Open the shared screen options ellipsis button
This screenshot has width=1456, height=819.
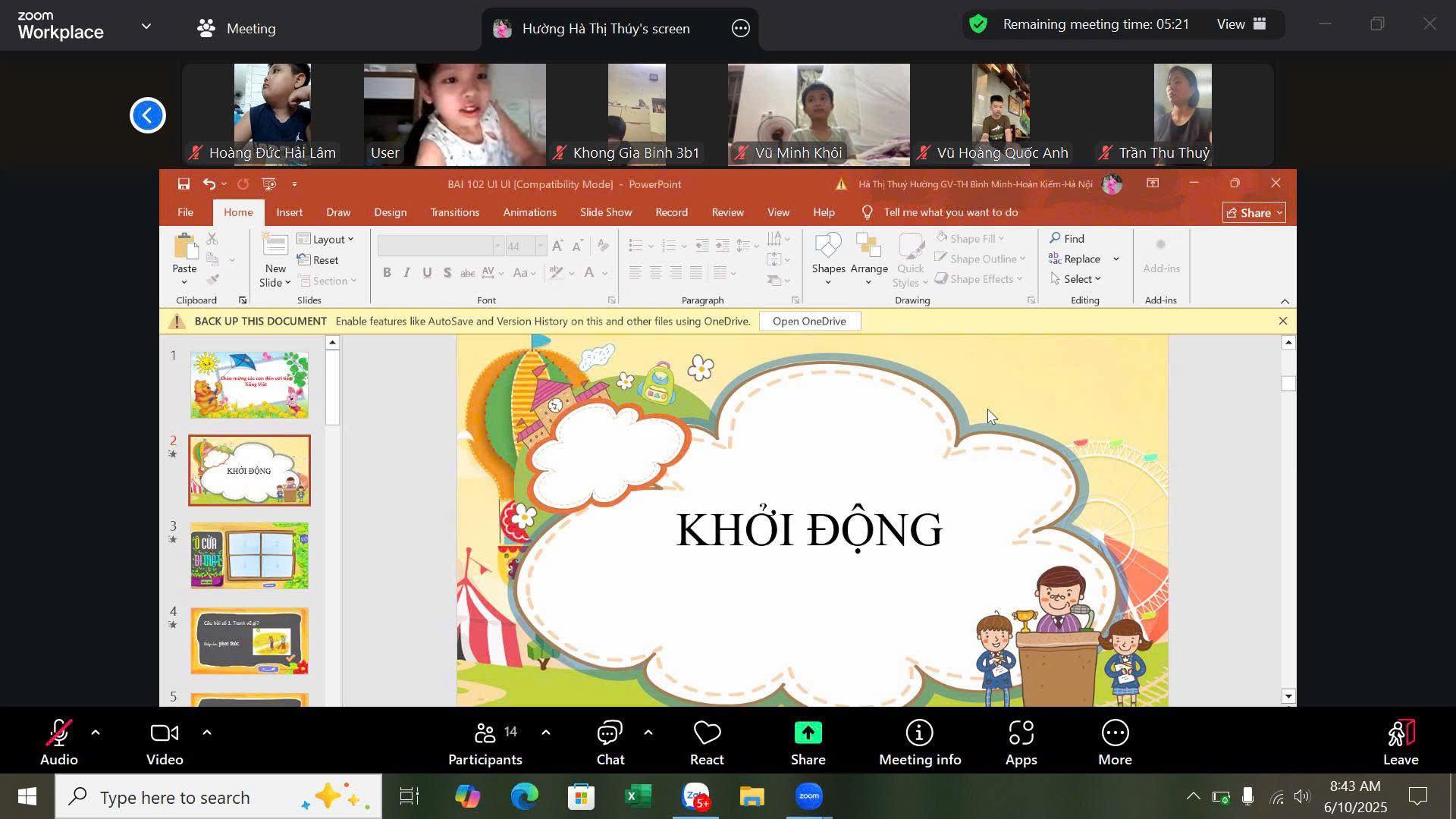(x=741, y=29)
